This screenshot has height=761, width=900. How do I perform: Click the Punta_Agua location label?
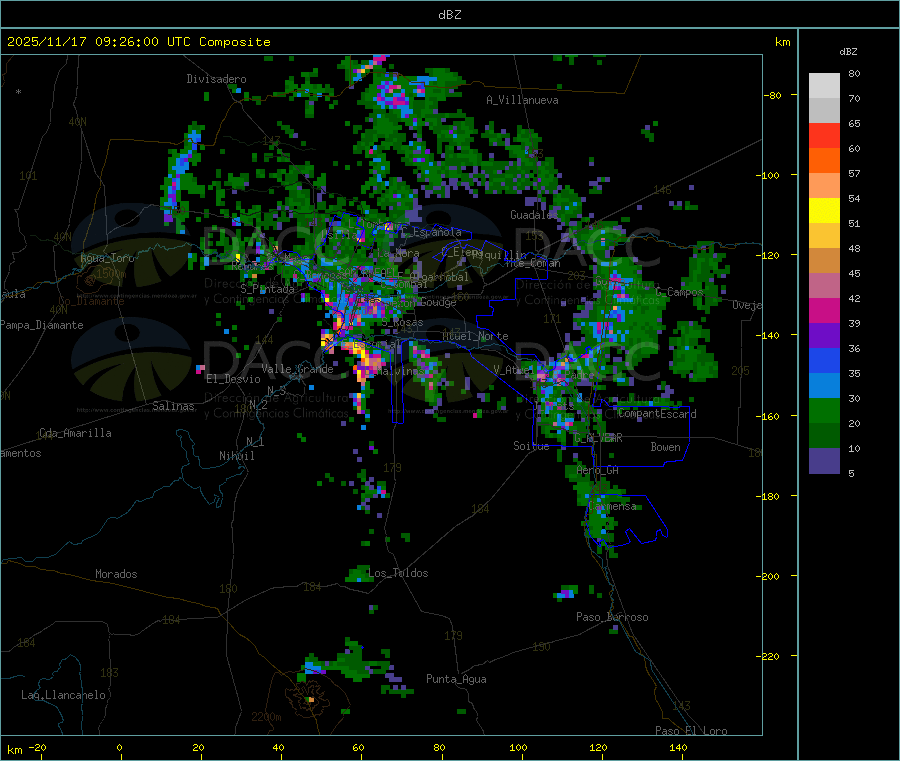point(456,679)
